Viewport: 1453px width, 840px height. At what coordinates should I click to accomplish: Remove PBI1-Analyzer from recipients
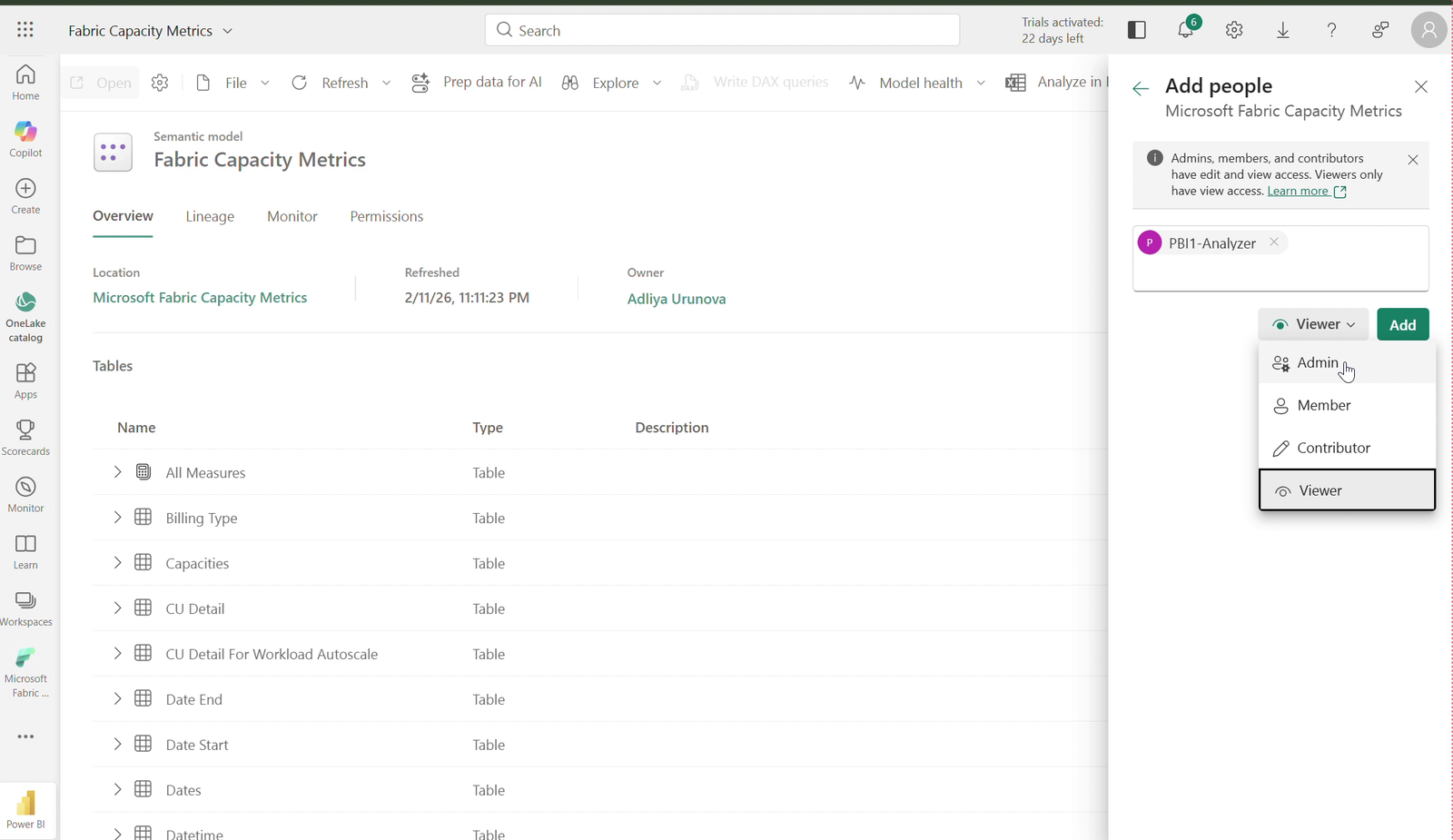point(1274,242)
